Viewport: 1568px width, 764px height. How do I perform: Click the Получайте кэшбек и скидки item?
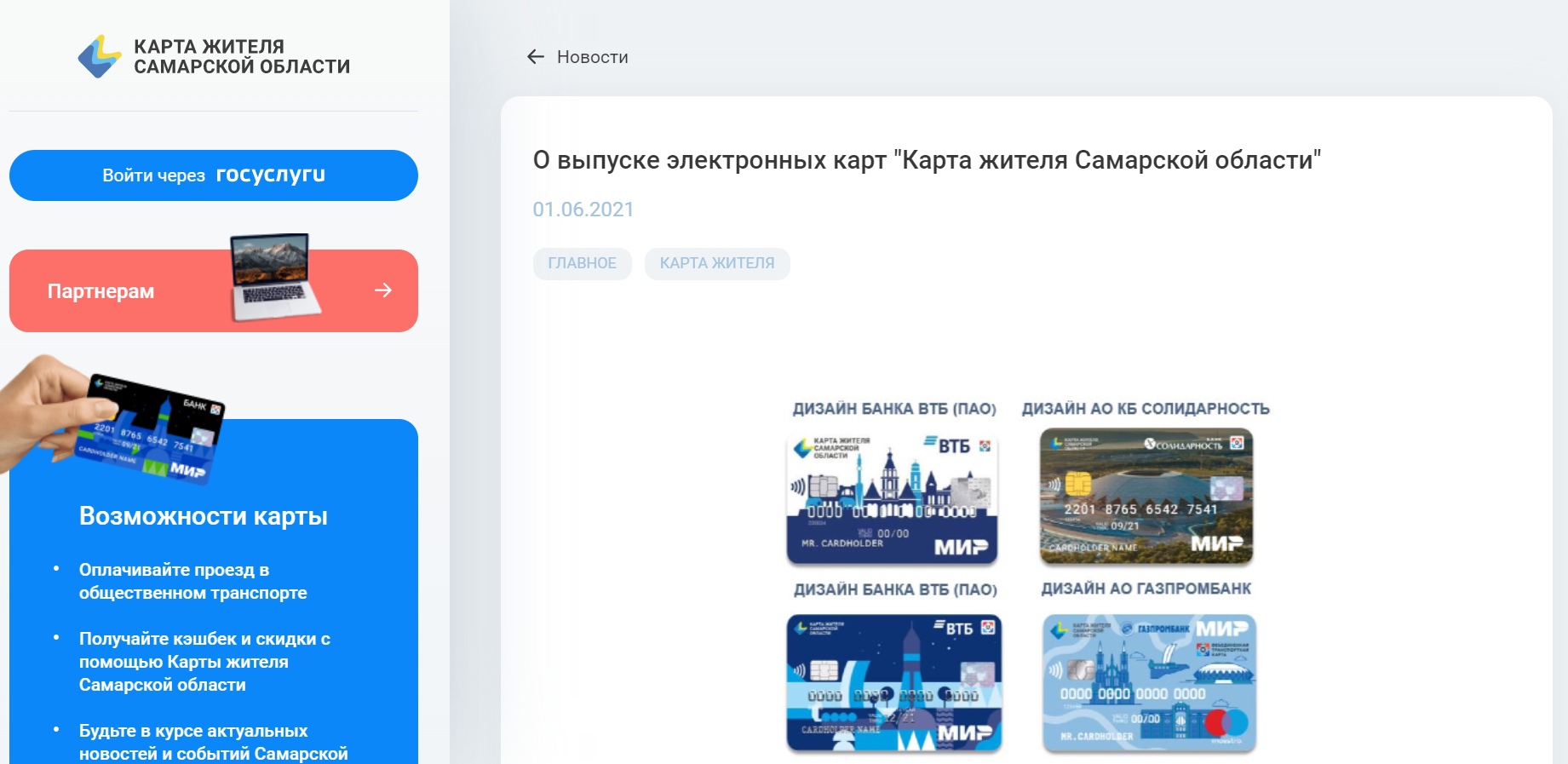coord(204,662)
